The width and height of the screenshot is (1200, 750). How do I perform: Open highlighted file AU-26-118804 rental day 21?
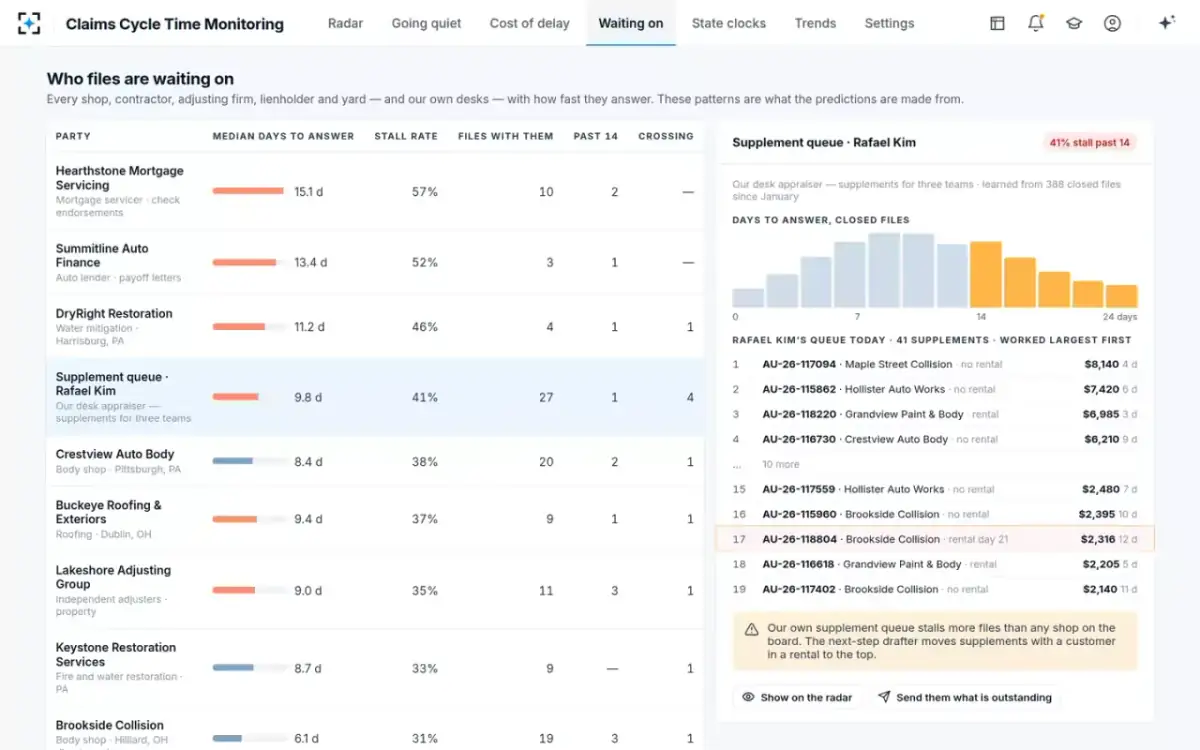coord(935,539)
